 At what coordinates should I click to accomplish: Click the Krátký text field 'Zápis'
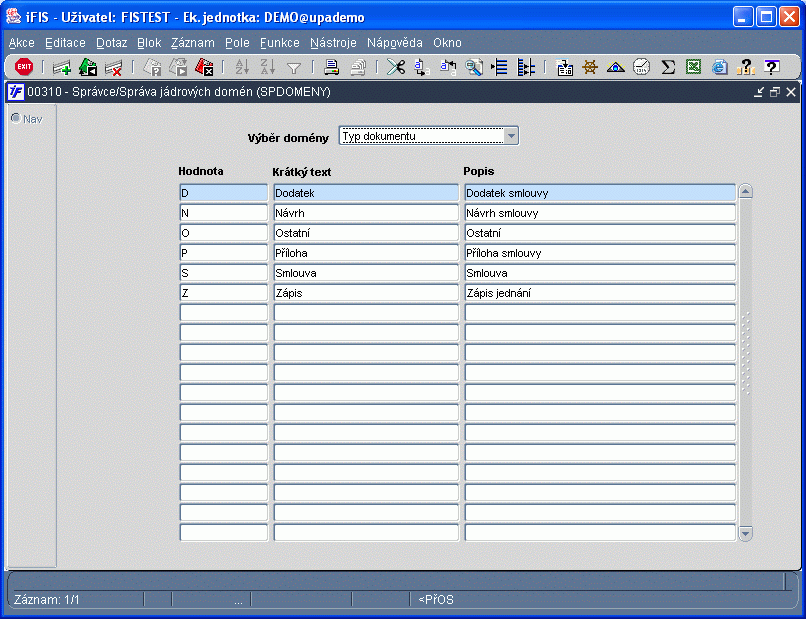click(366, 293)
